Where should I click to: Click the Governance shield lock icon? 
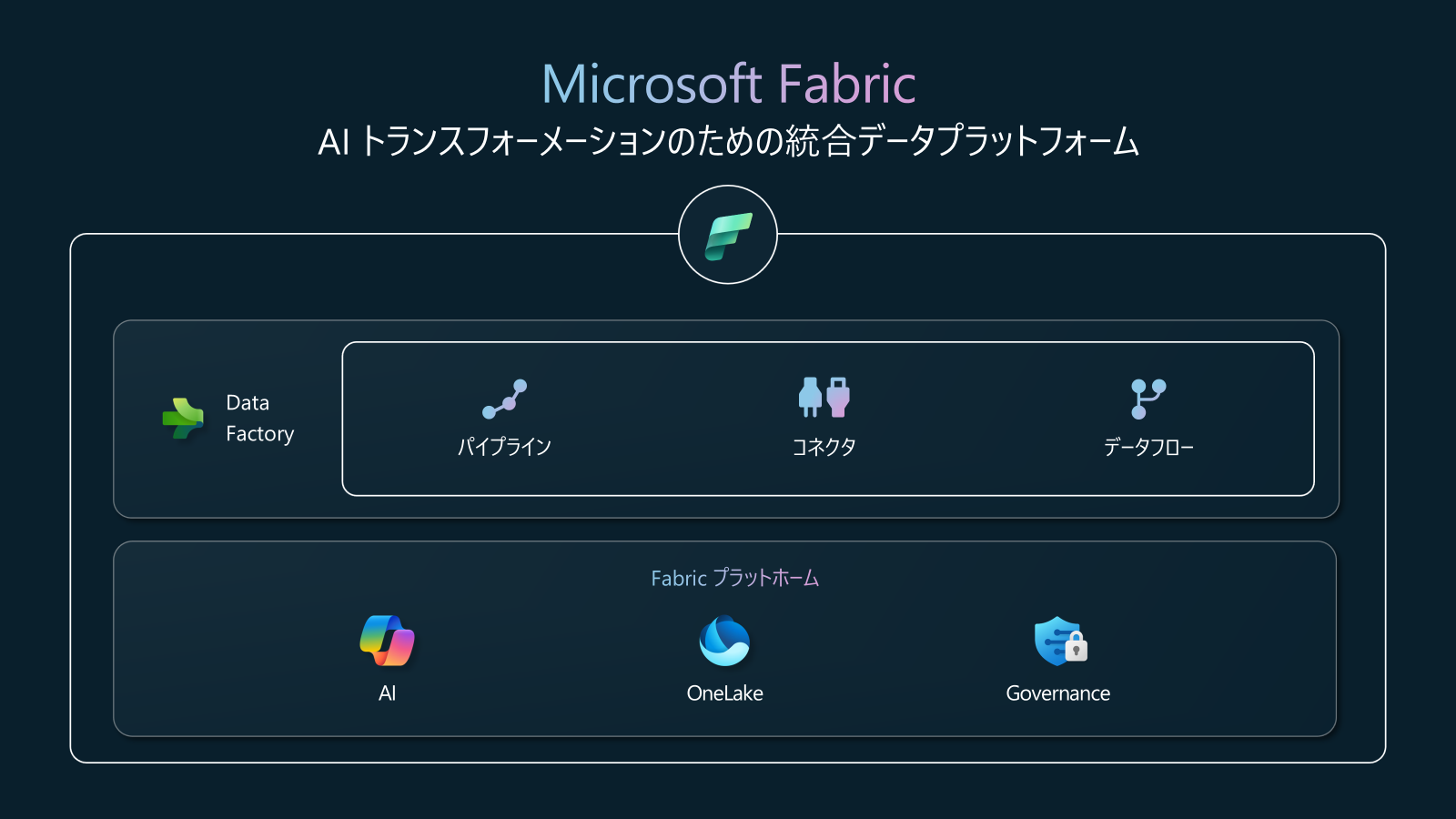pyautogui.click(x=1060, y=641)
